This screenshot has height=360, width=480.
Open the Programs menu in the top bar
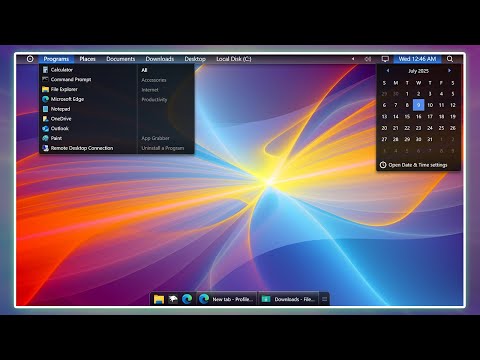pos(56,59)
